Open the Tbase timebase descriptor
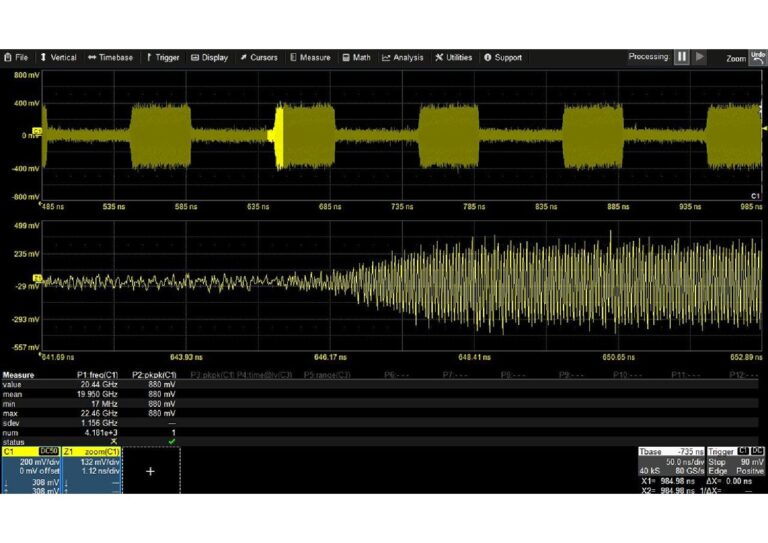This screenshot has height=543, width=768. coord(671,461)
